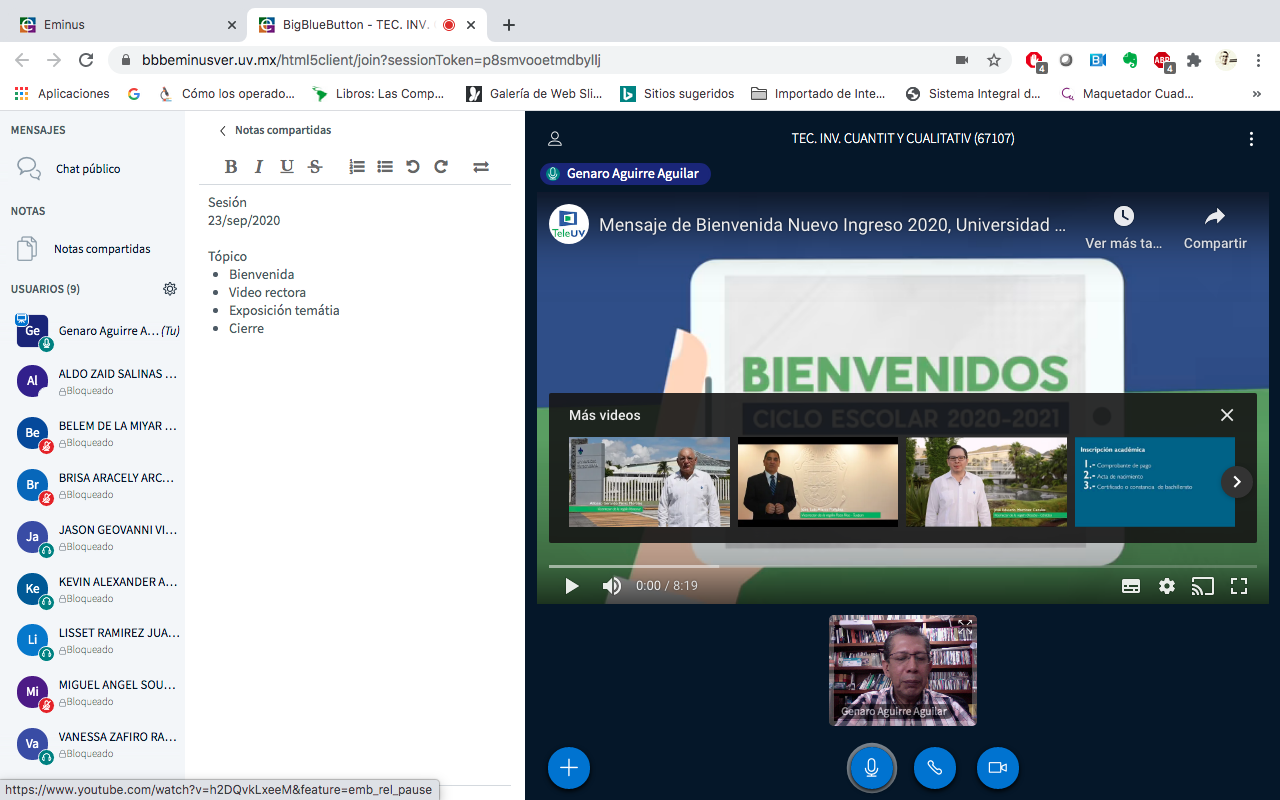
Task: Switch to the Eminus browser tab
Action: point(120,24)
